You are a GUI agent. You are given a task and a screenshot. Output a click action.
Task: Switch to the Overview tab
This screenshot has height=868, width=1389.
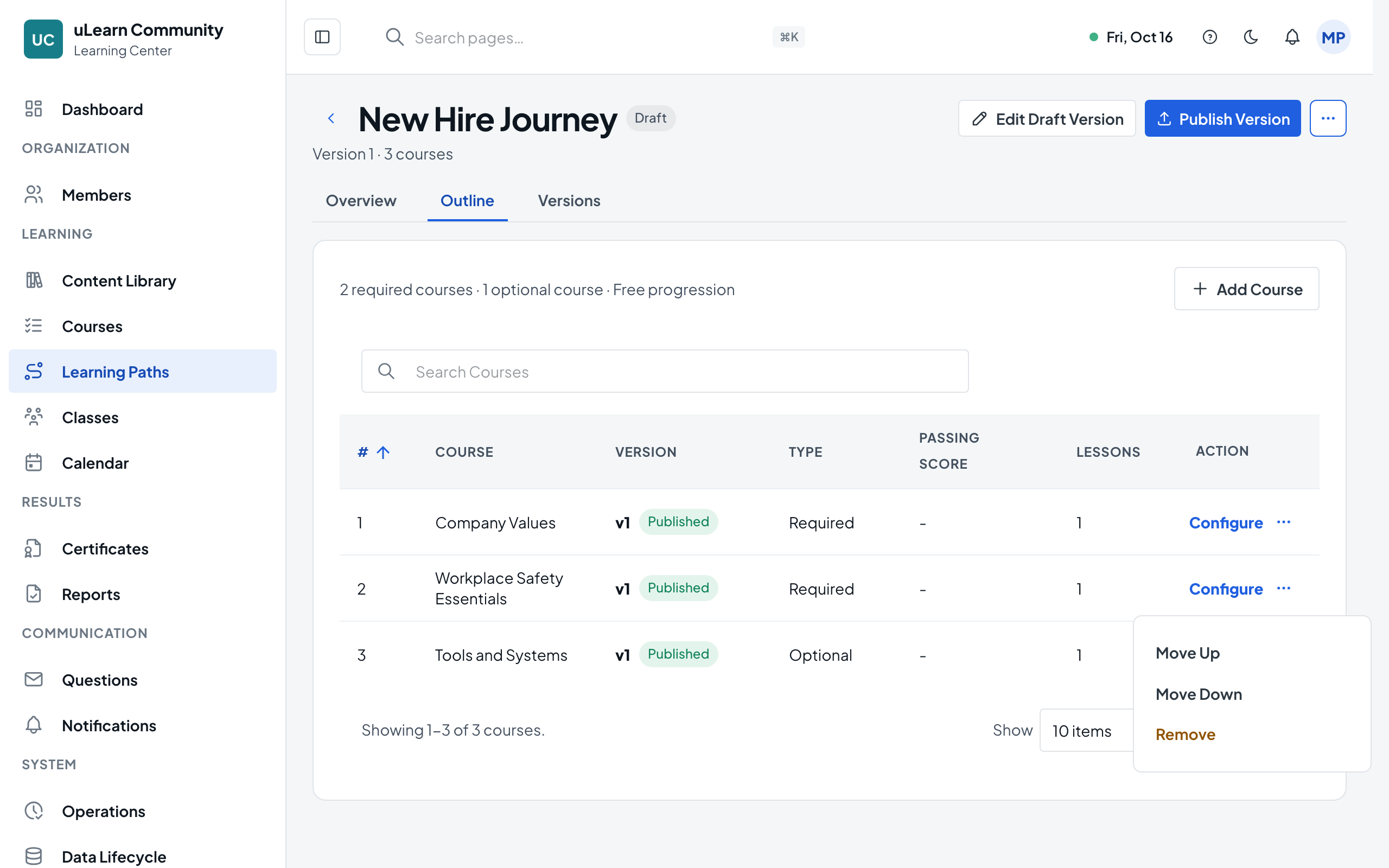pos(361,201)
